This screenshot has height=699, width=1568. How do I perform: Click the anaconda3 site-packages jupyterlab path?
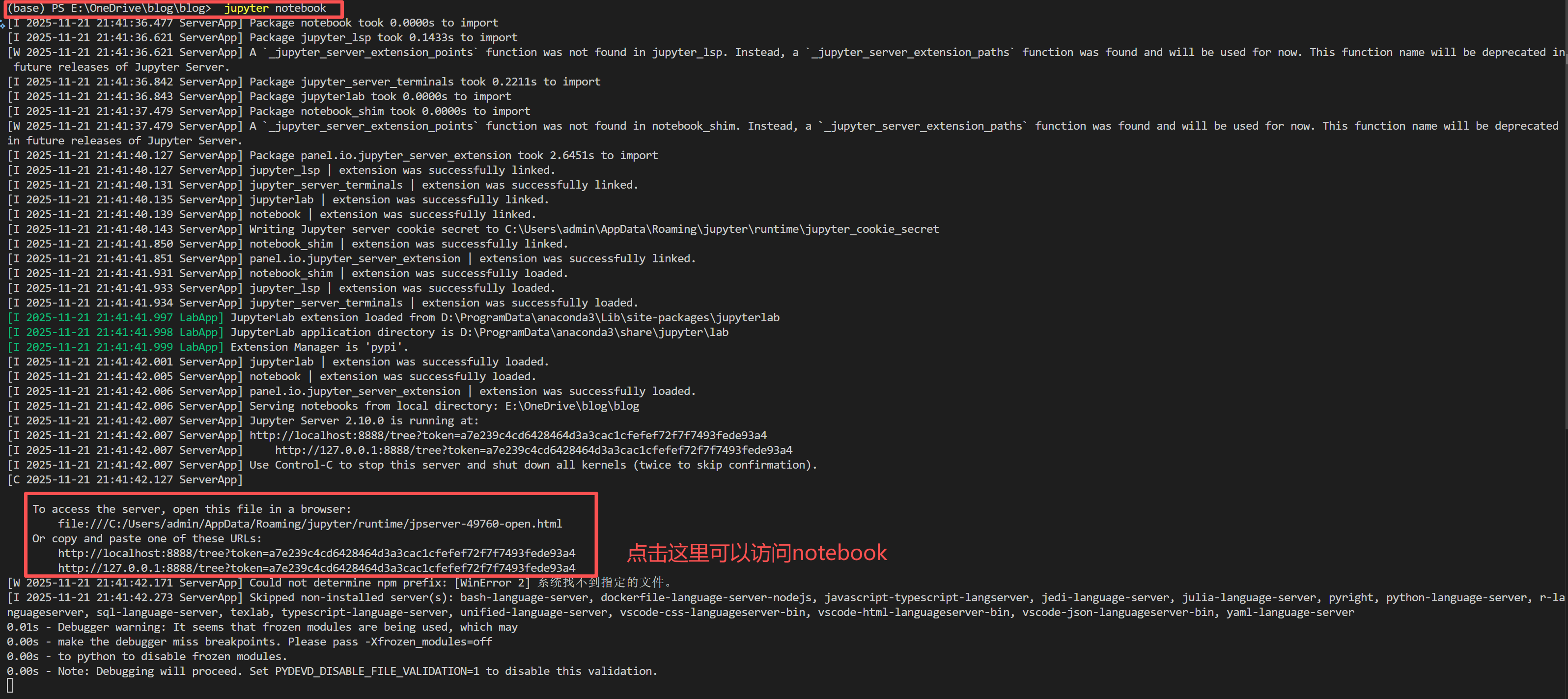pos(609,317)
